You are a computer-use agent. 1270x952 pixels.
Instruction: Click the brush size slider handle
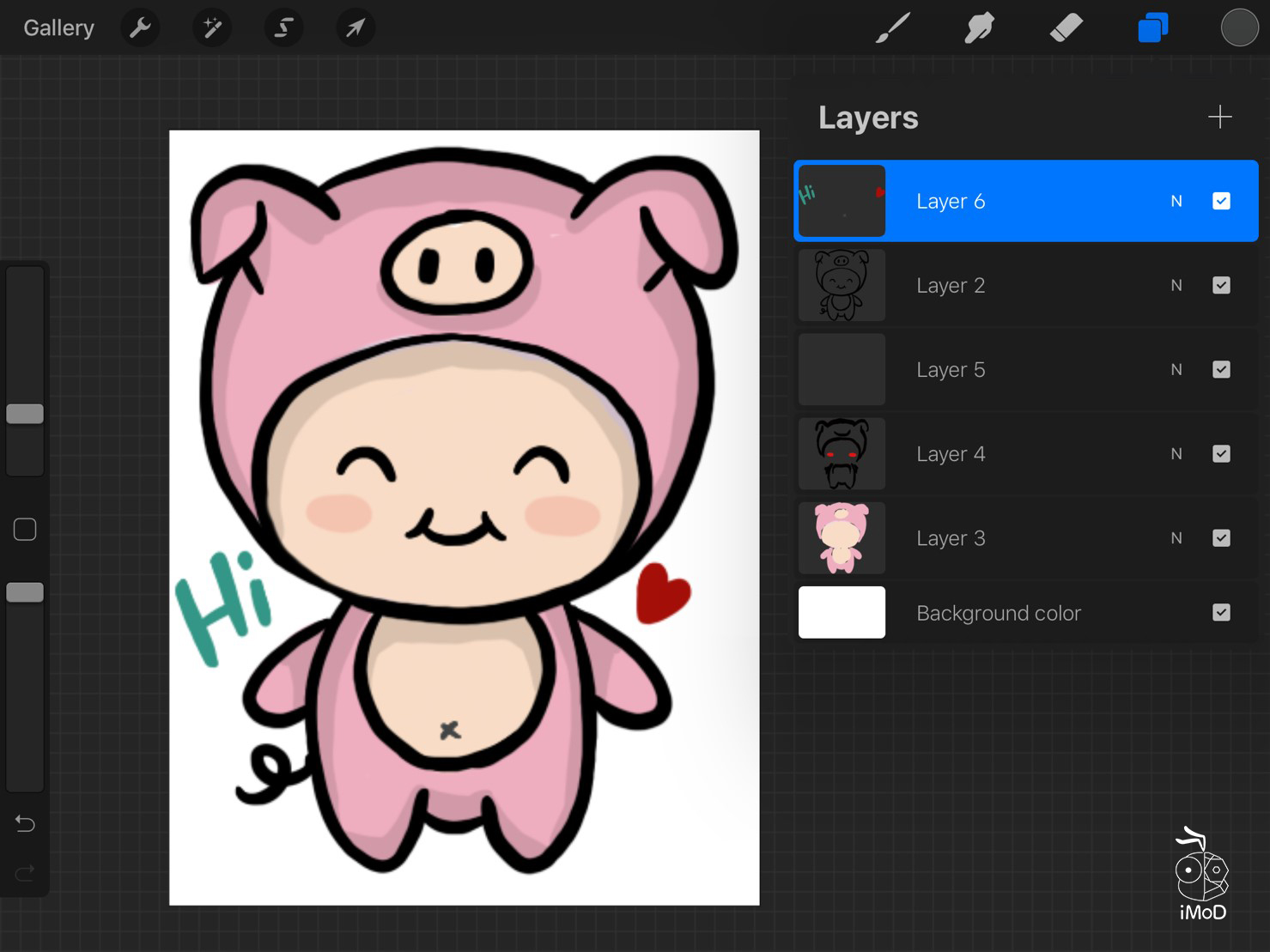click(25, 414)
